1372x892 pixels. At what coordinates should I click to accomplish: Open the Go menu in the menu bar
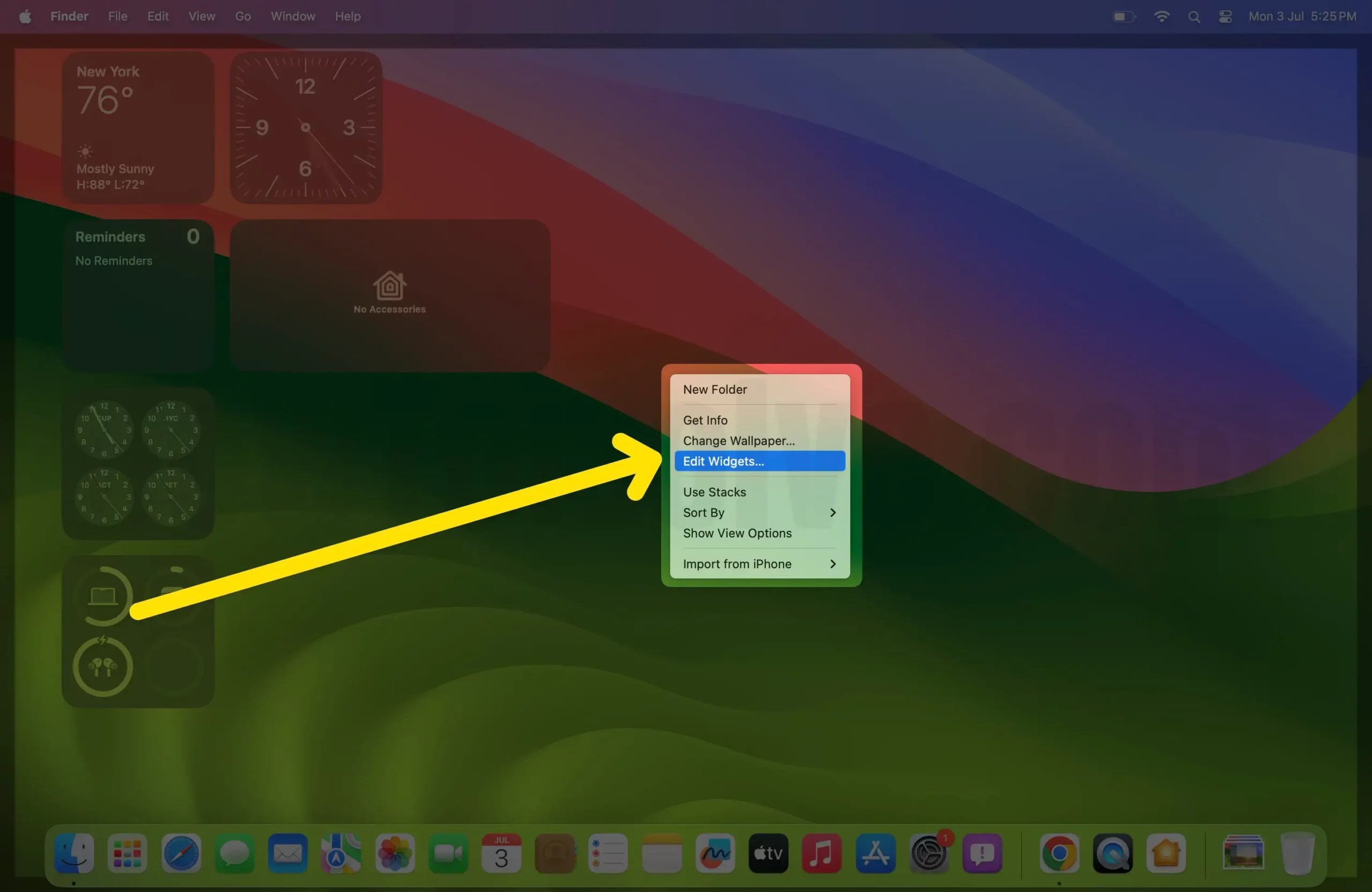pos(242,16)
